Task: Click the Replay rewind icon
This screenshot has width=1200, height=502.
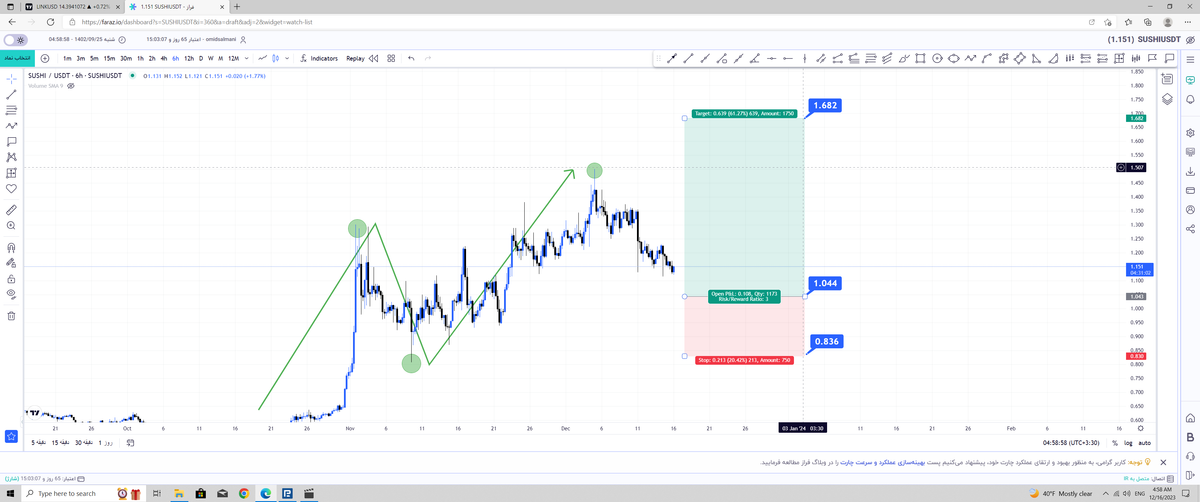Action: click(373, 58)
